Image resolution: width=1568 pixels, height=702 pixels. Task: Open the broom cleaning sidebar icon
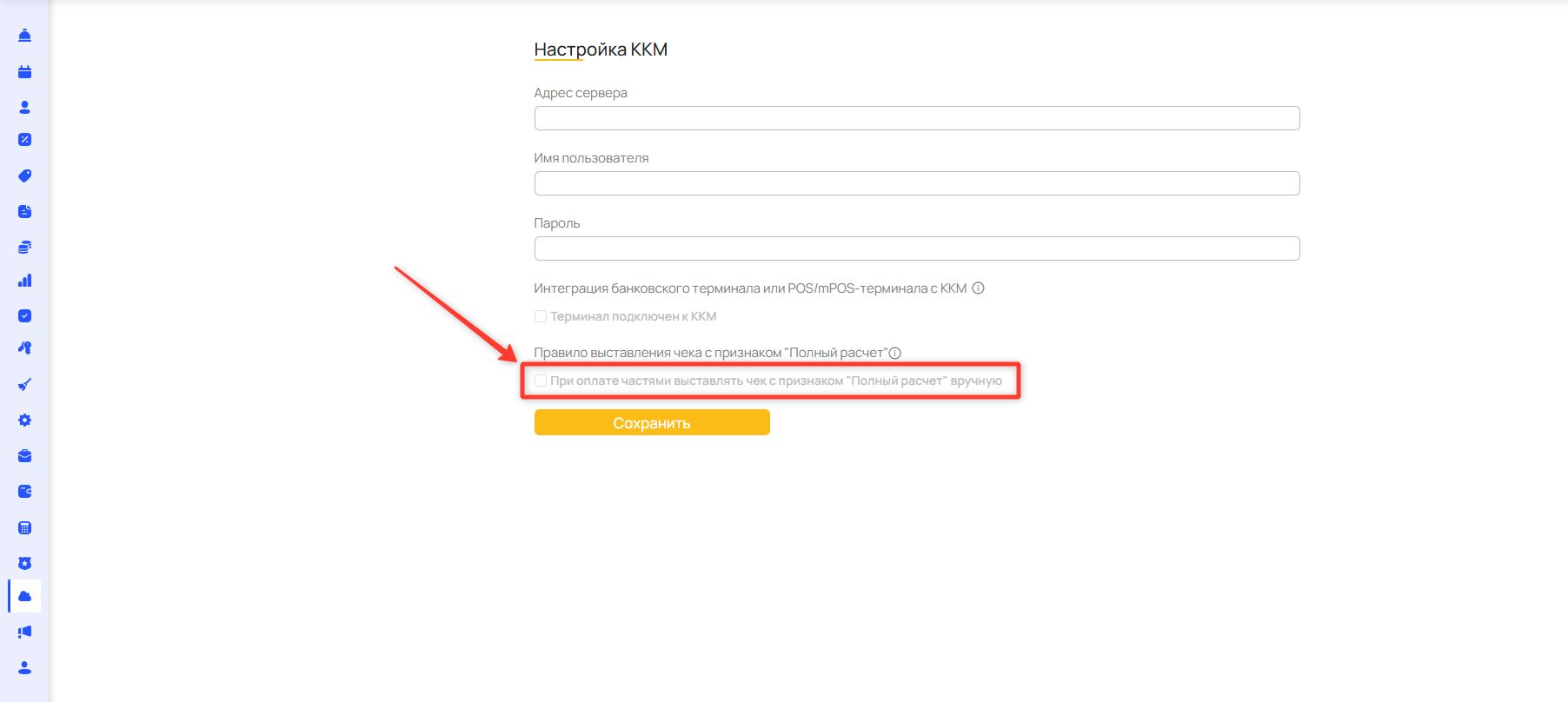coord(24,384)
